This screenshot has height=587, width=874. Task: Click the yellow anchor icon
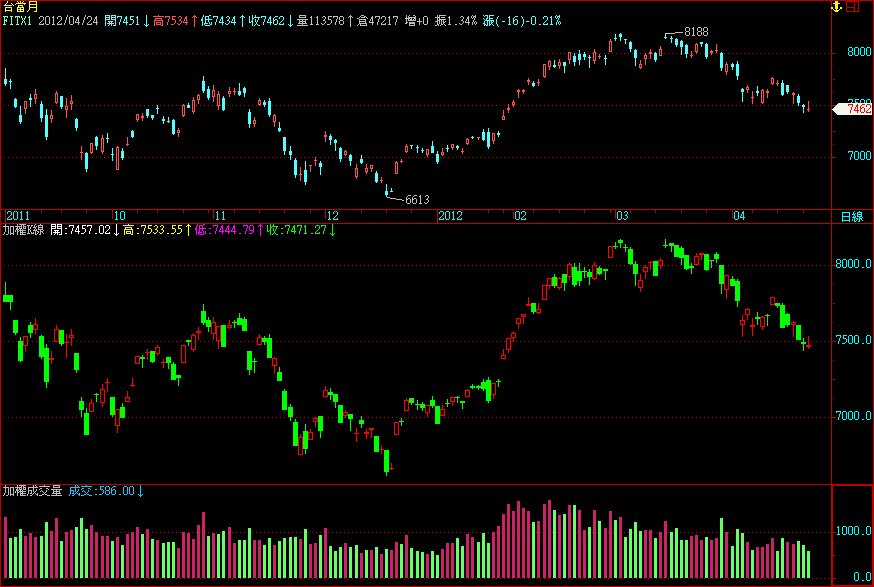pyautogui.click(x=836, y=7)
